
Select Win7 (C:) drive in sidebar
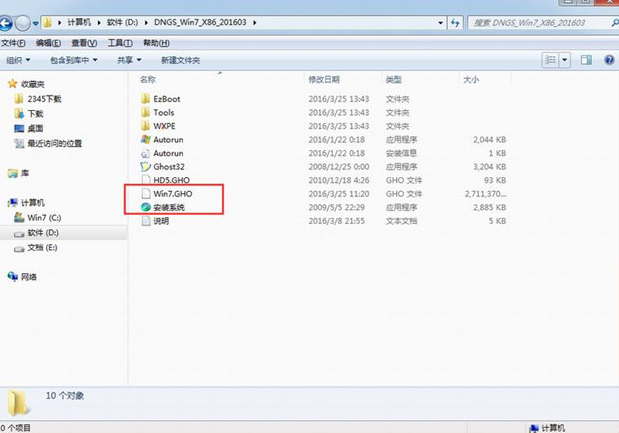[x=38, y=217]
